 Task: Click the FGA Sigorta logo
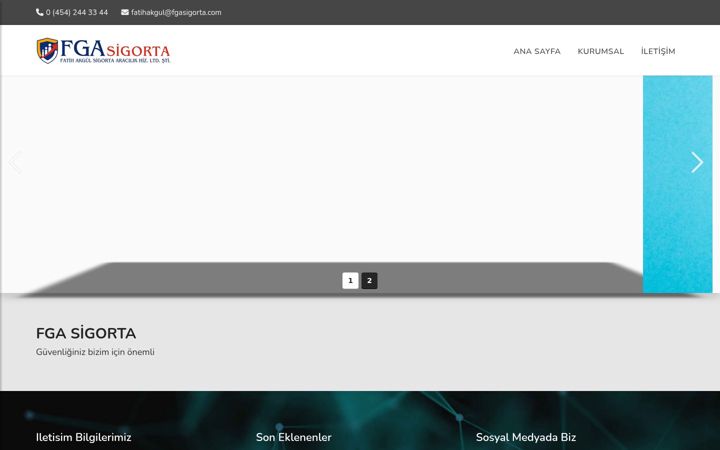point(103,51)
